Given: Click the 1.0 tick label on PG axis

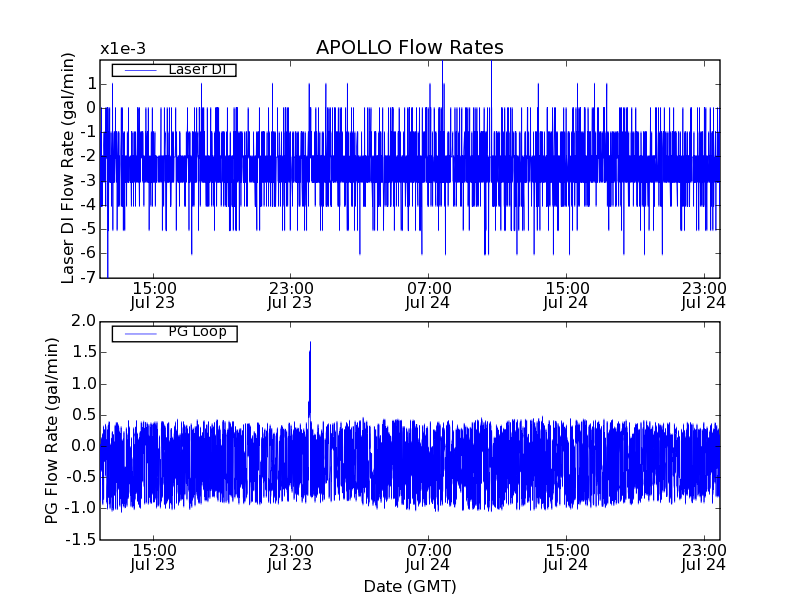Looking at the screenshot, I should coord(84,384).
